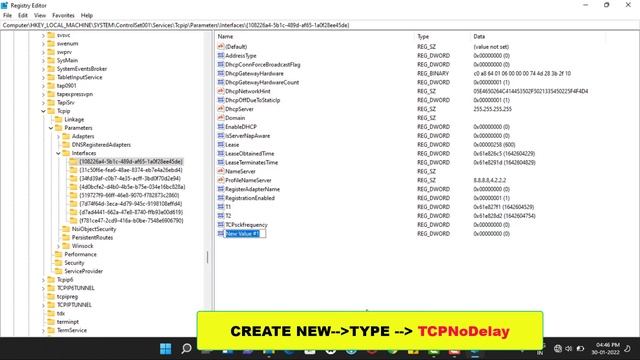Select the IsServerNapAware value
This screenshot has width=640, height=360.
(247, 136)
